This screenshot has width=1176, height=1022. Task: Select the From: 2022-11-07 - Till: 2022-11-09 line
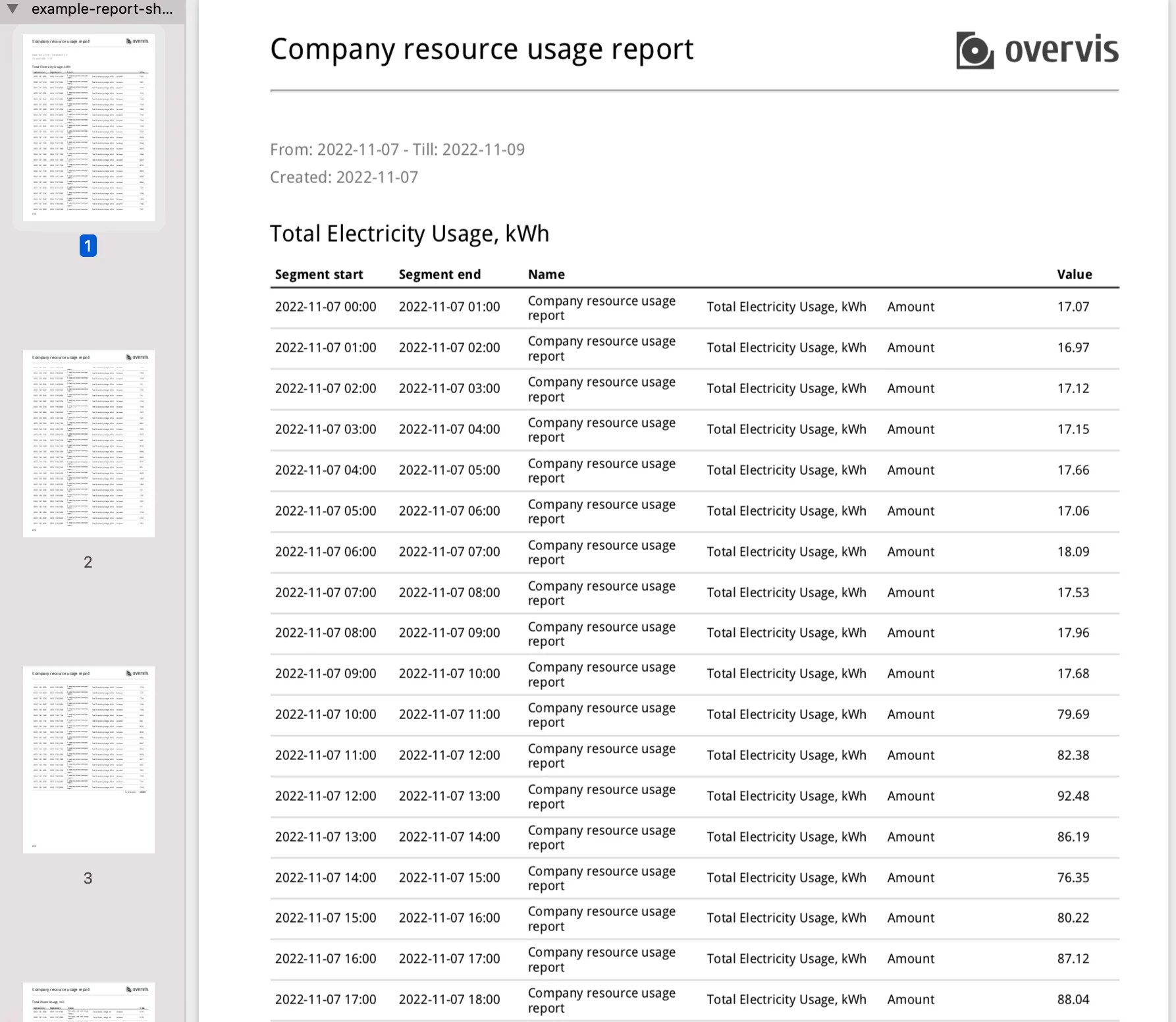[x=398, y=149]
